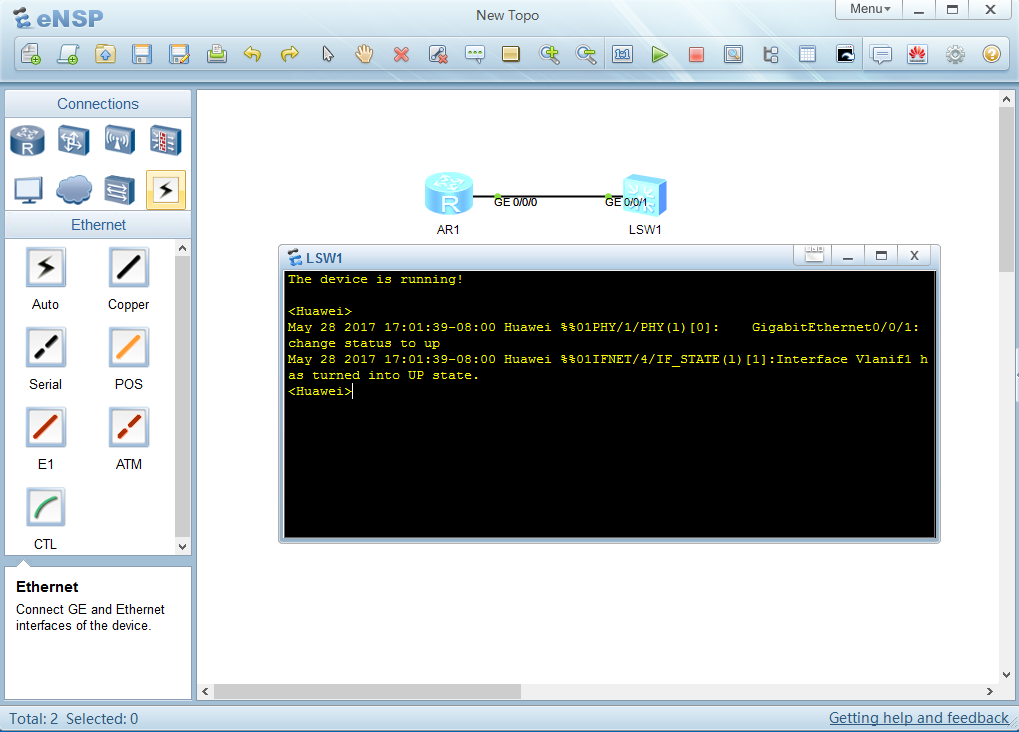This screenshot has width=1019, height=732.
Task: Open settings gear in toolbar
Action: pos(955,54)
